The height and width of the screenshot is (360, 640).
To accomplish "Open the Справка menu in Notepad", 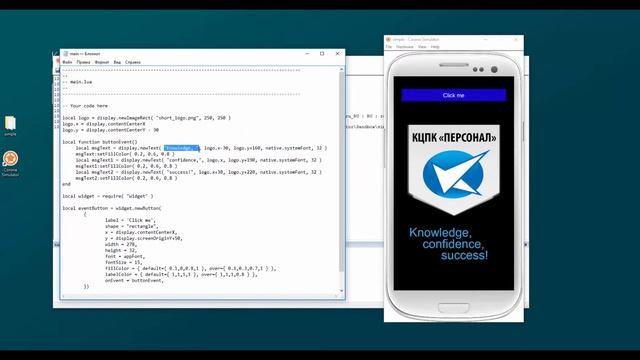I will tap(133, 62).
